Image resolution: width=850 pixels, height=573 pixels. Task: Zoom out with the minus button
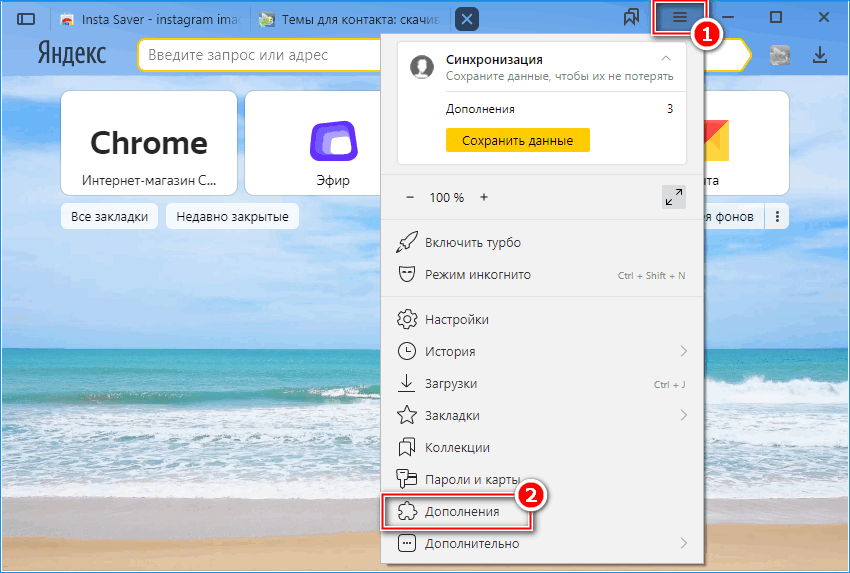[410, 197]
